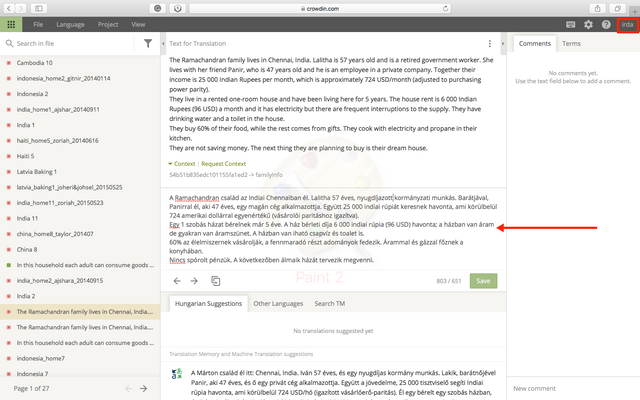Select 'india_home2_ajshara_20140915' string

coord(60,281)
